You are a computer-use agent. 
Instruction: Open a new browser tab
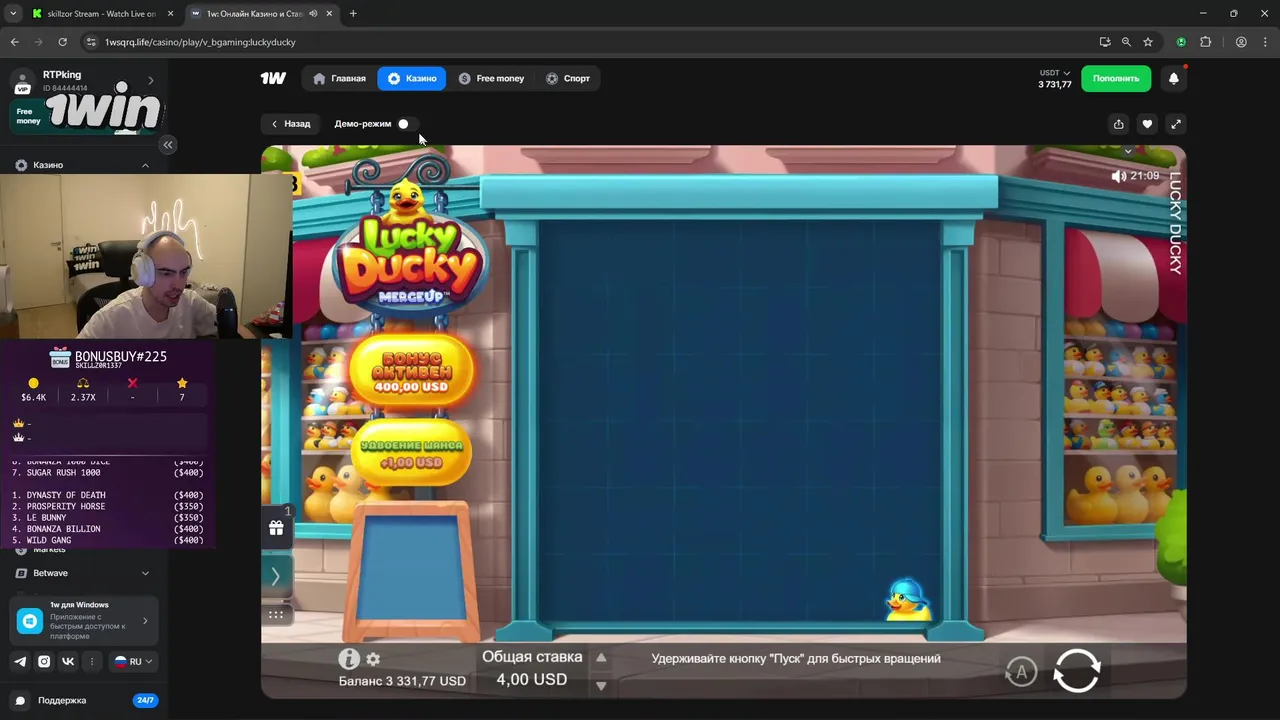pos(353,14)
